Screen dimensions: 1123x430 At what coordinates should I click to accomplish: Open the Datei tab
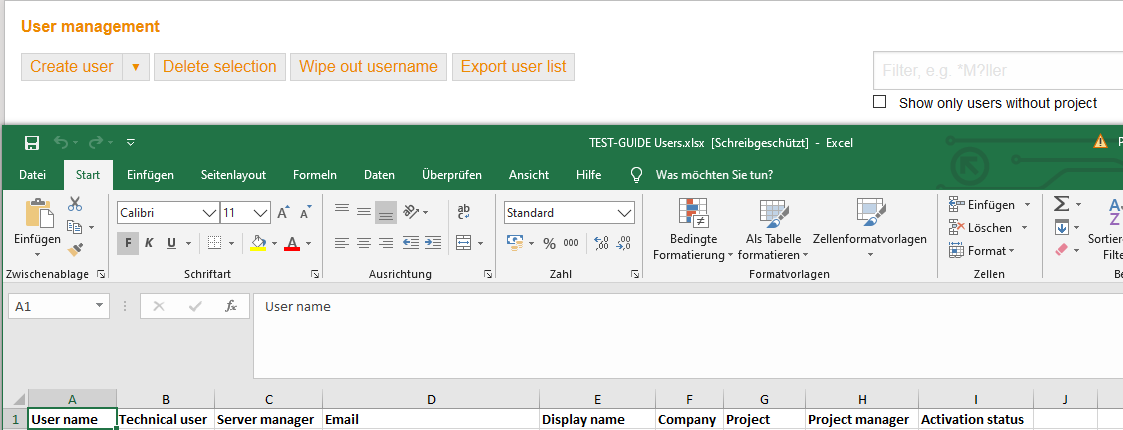[32, 175]
